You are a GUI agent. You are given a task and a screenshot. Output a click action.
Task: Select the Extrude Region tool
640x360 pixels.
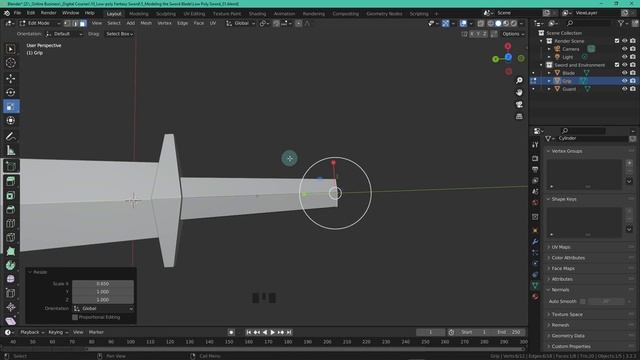11,181
